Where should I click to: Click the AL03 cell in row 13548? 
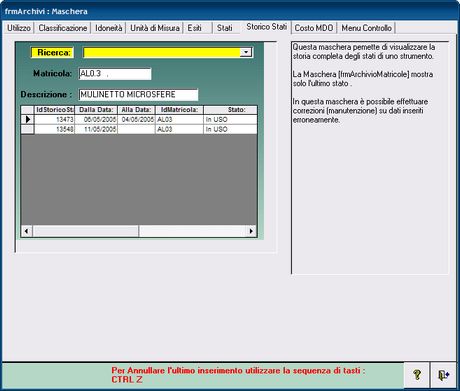click(179, 129)
